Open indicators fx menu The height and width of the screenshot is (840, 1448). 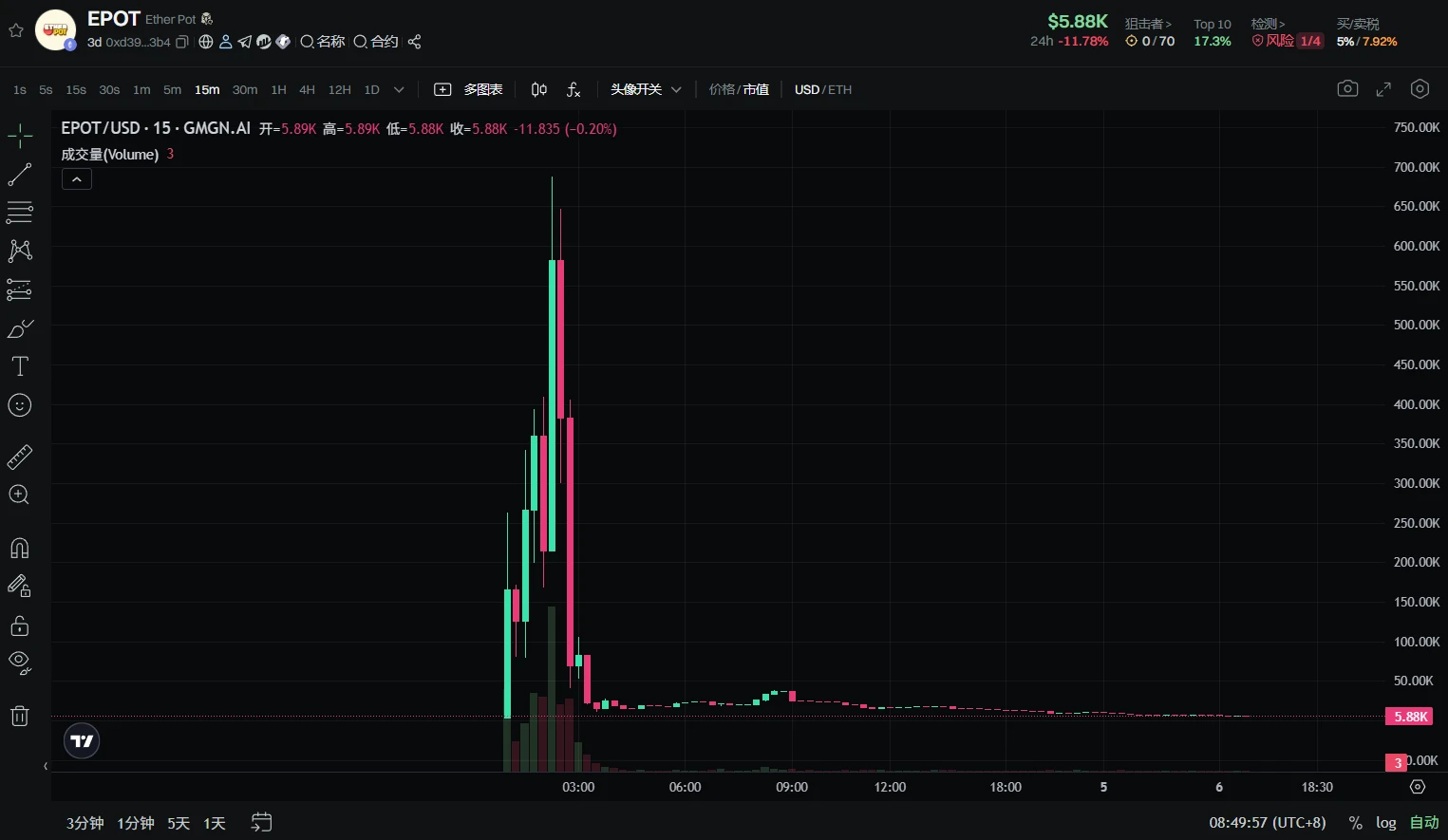[574, 89]
